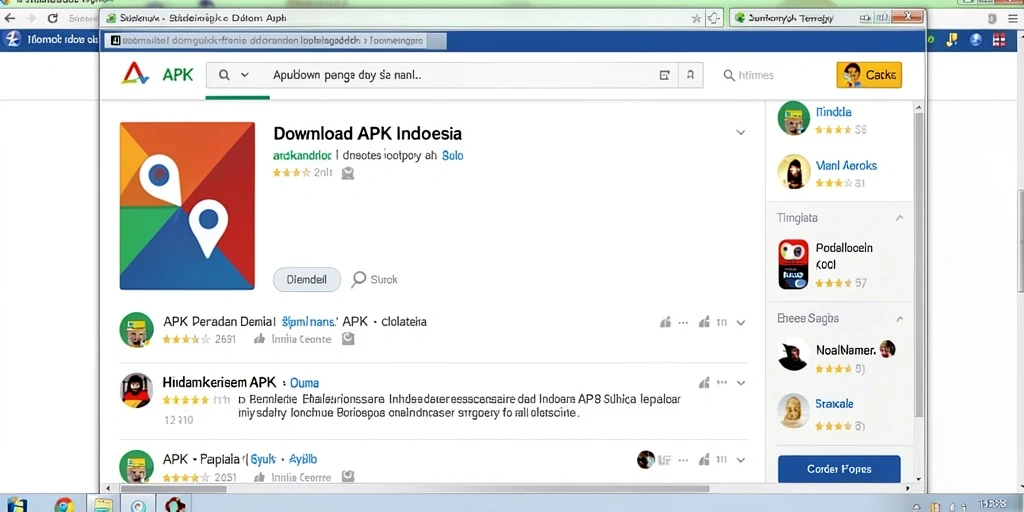Click the Podallocein Kool app icon
Viewport: 1024px width, 512px height.
(793, 264)
